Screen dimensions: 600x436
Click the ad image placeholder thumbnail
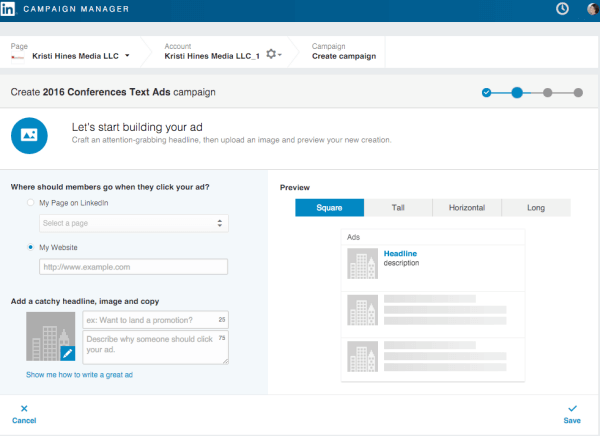[x=51, y=336]
